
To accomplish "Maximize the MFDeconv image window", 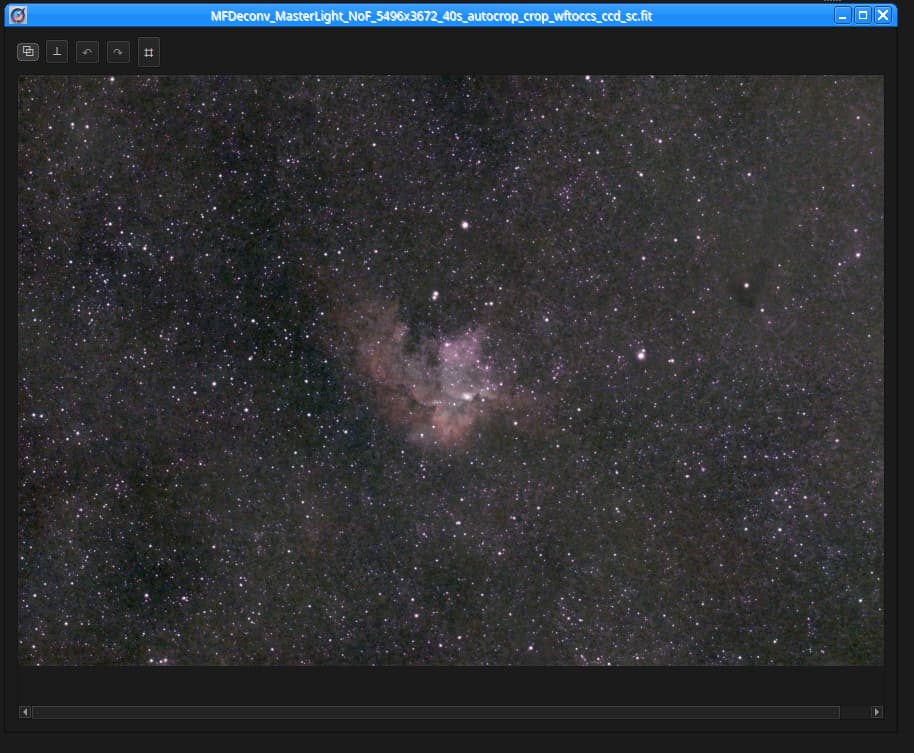I will pos(862,15).
